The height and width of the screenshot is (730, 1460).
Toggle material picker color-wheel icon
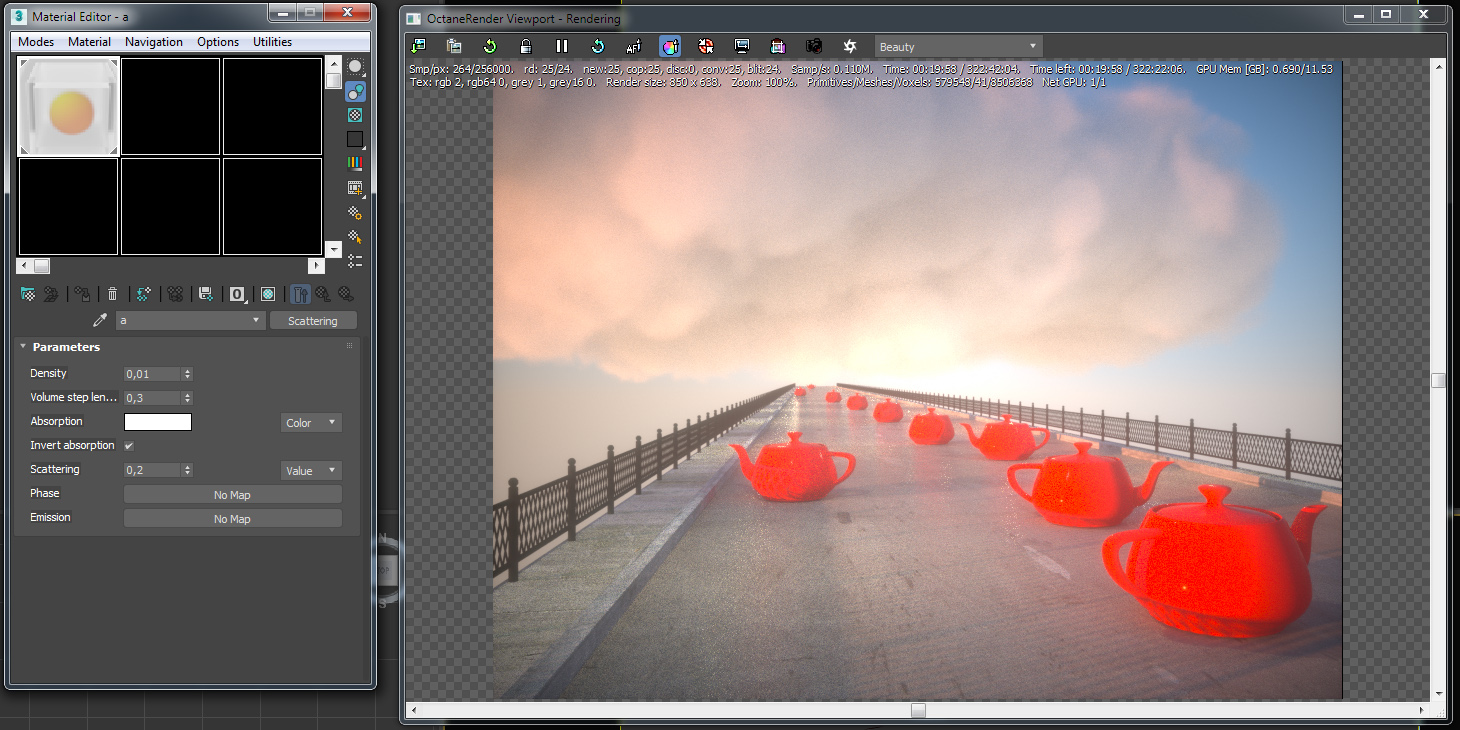[670, 46]
